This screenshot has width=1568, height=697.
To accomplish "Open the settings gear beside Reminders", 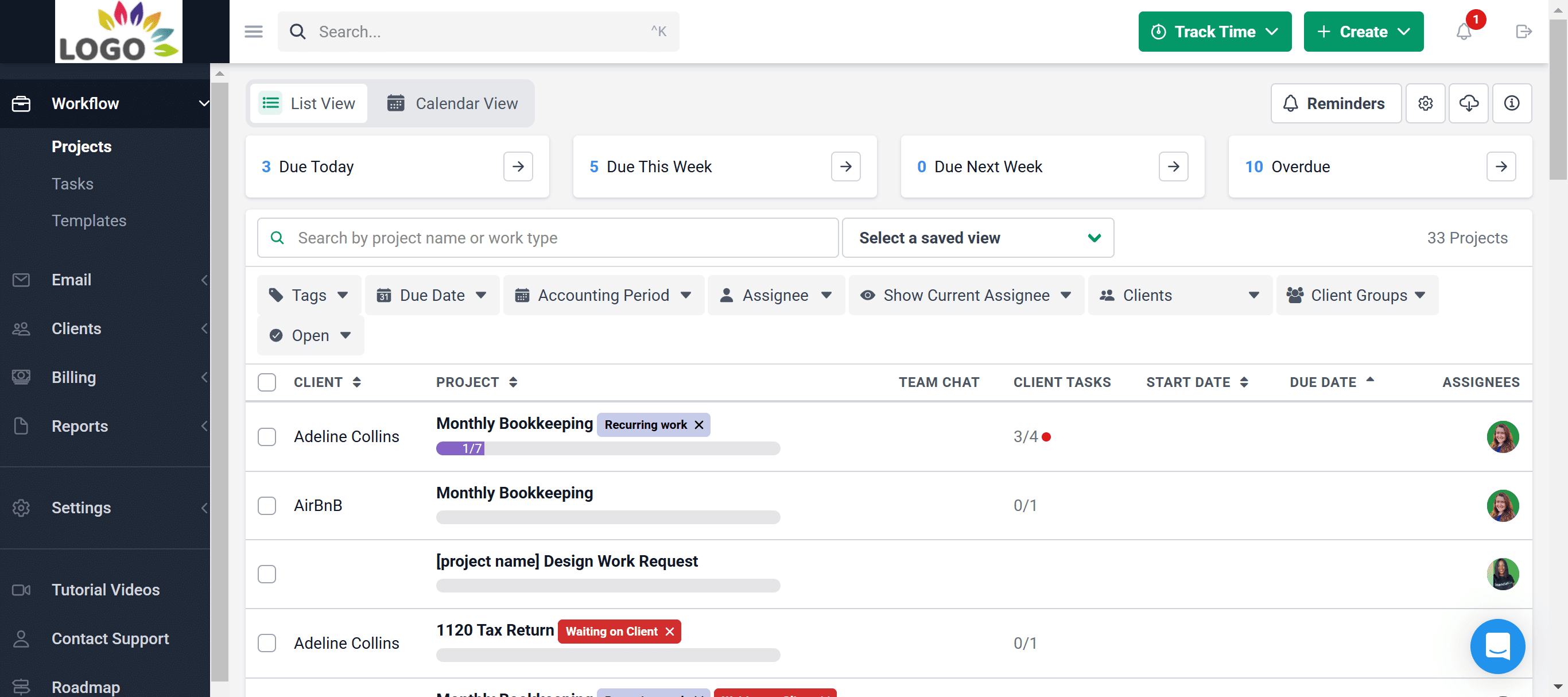I will [1425, 103].
